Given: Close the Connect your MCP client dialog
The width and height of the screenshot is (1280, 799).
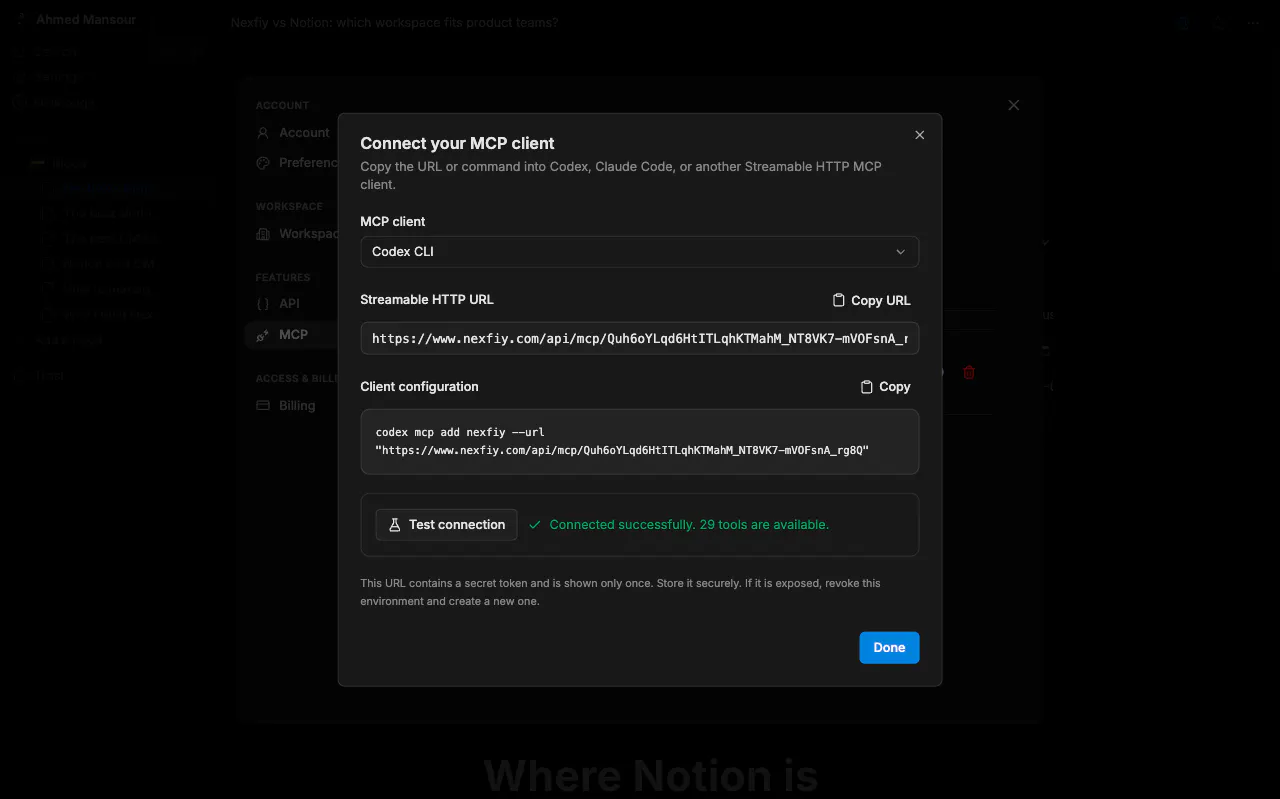Looking at the screenshot, I should [x=920, y=135].
